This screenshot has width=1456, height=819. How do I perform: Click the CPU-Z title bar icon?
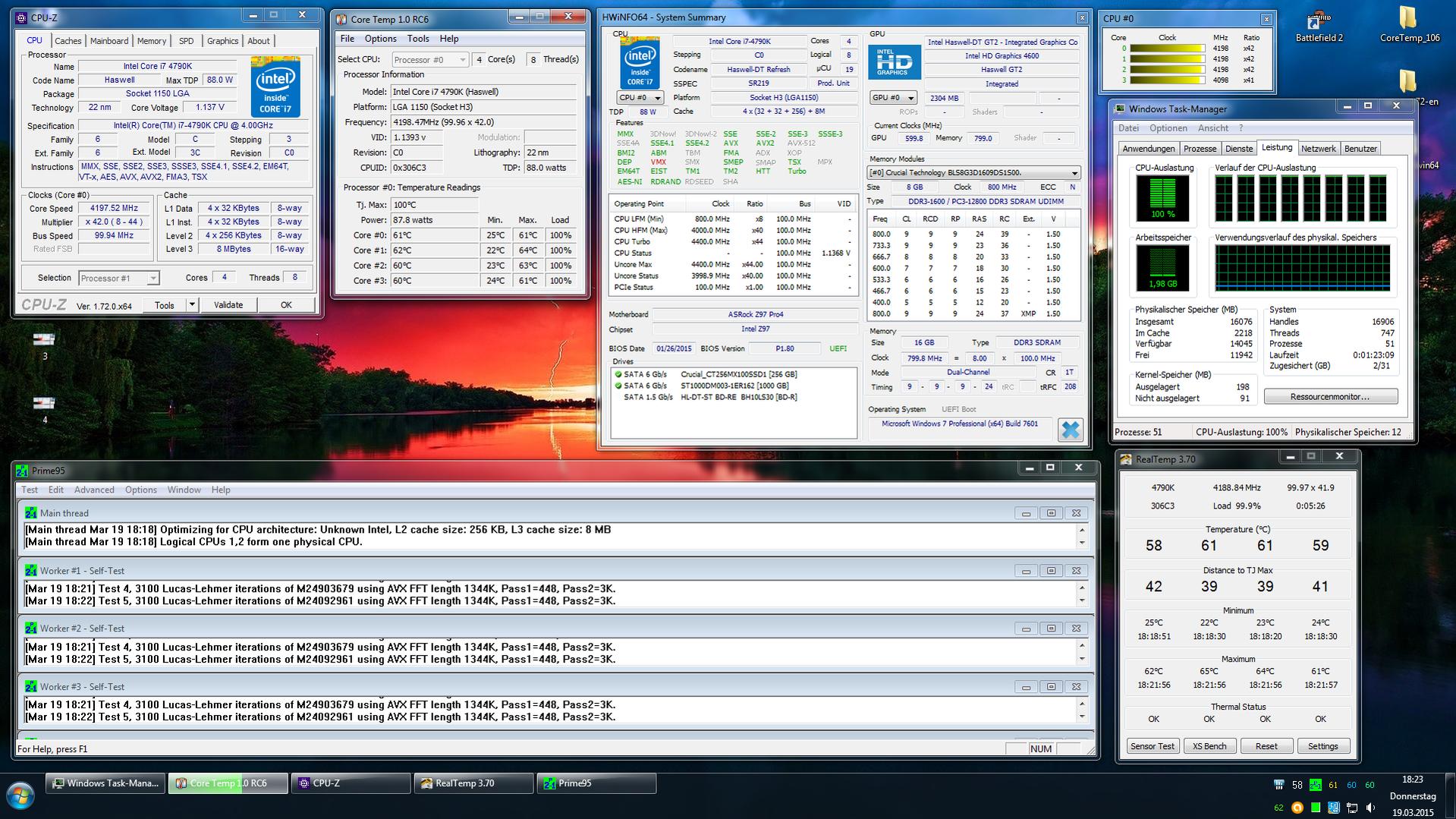point(21,18)
